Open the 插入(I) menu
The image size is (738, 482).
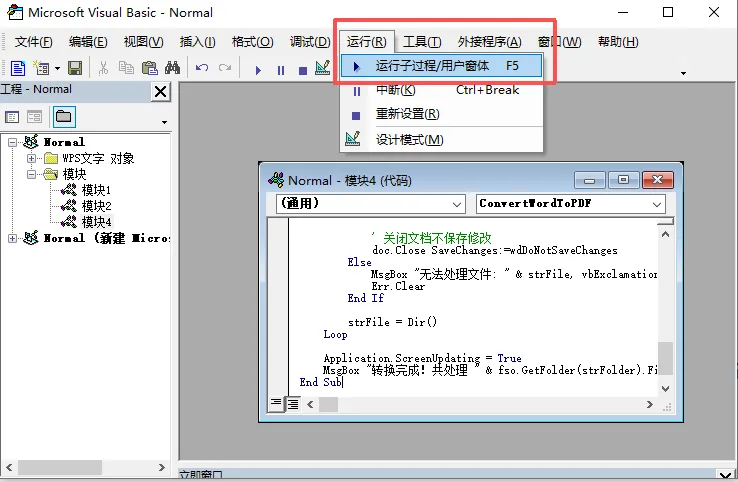click(x=197, y=42)
